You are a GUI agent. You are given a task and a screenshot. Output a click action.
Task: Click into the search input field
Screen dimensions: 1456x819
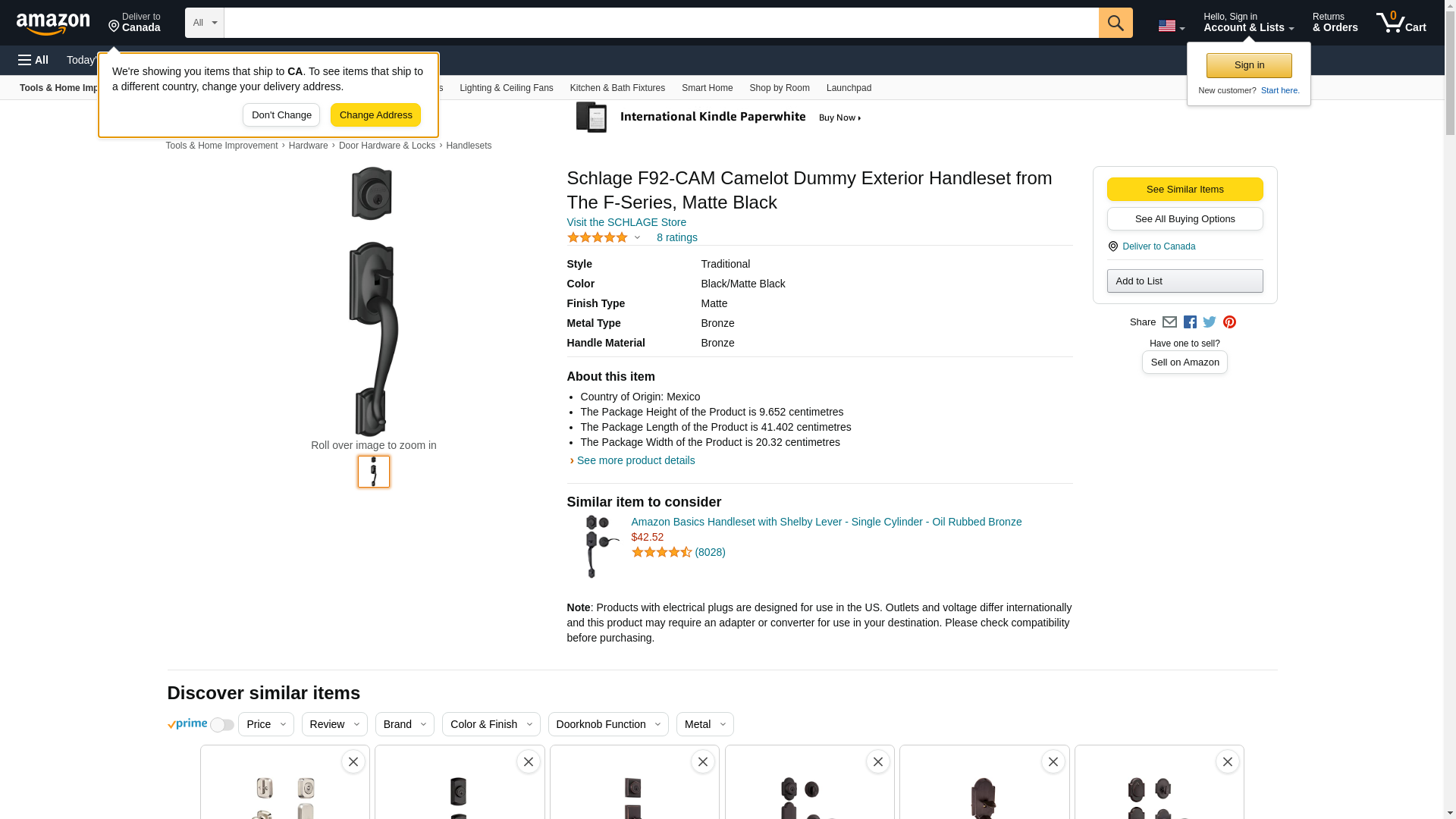(x=661, y=23)
